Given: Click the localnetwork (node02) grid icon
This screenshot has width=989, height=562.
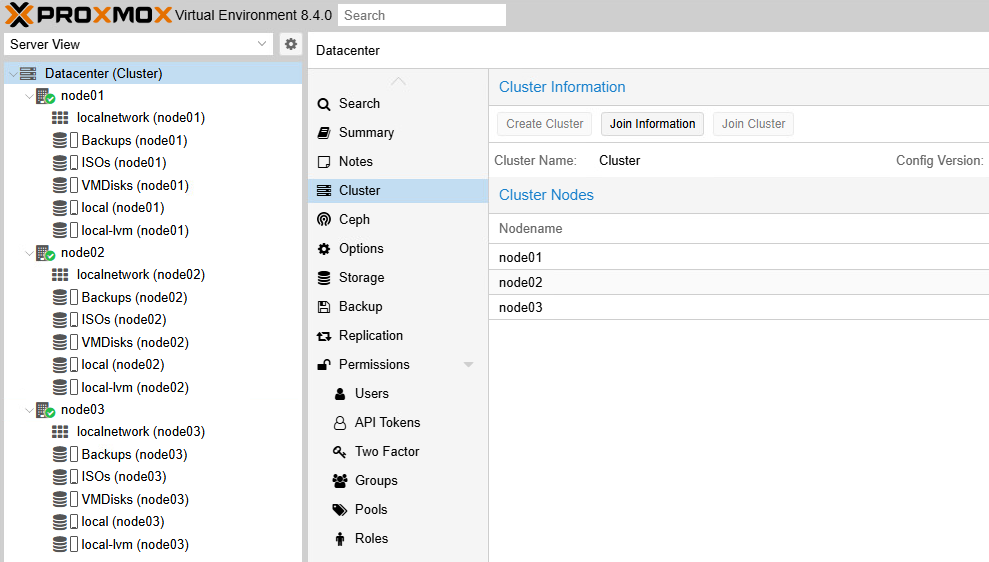Looking at the screenshot, I should tap(60, 275).
